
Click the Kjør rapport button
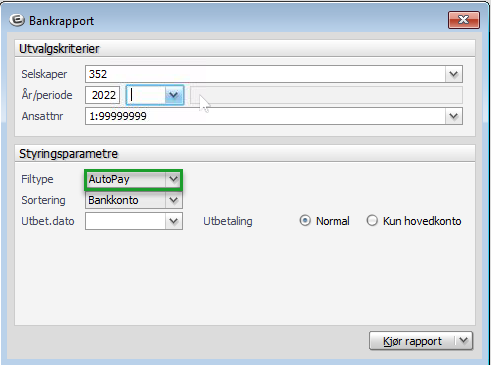tap(412, 341)
